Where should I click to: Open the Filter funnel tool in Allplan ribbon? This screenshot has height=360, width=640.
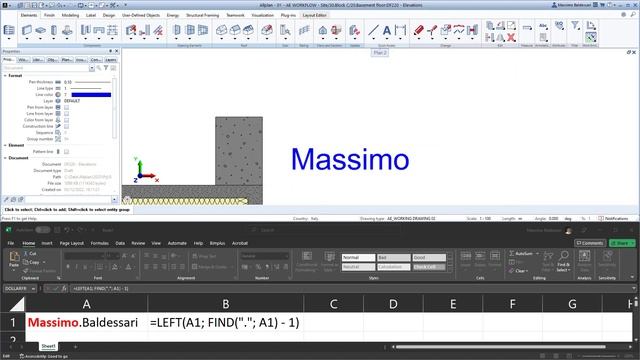(575, 26)
